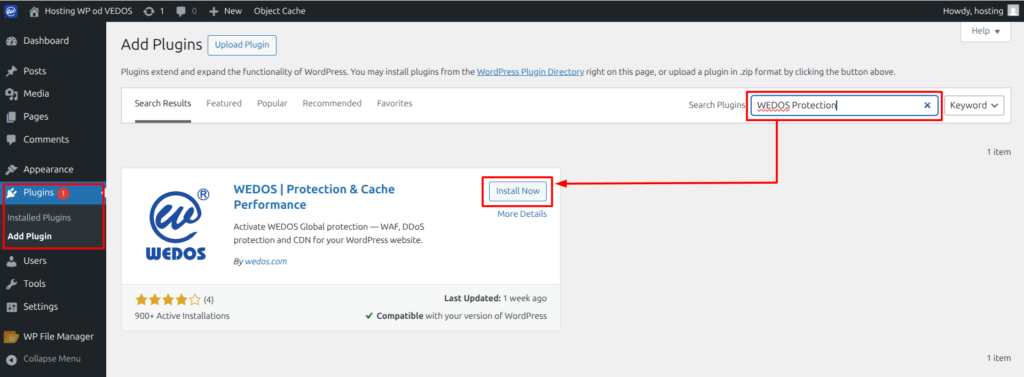Click the Plugins plug icon in sidebar

[x=12, y=193]
